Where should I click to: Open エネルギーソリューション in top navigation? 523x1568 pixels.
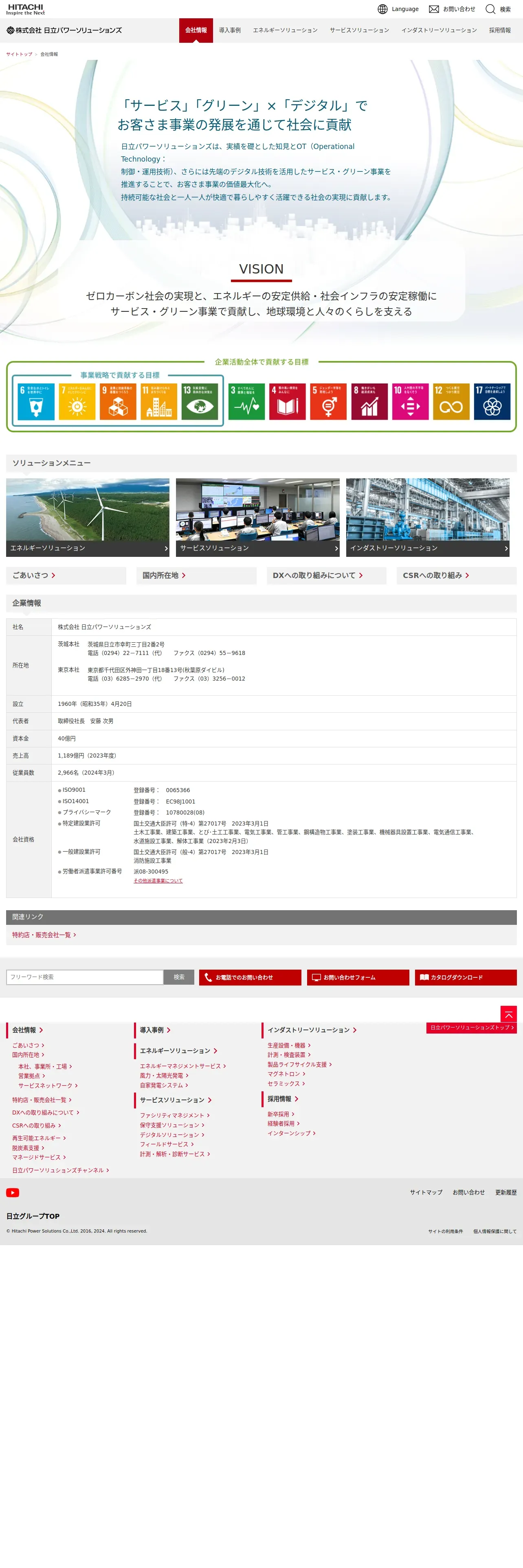(286, 31)
